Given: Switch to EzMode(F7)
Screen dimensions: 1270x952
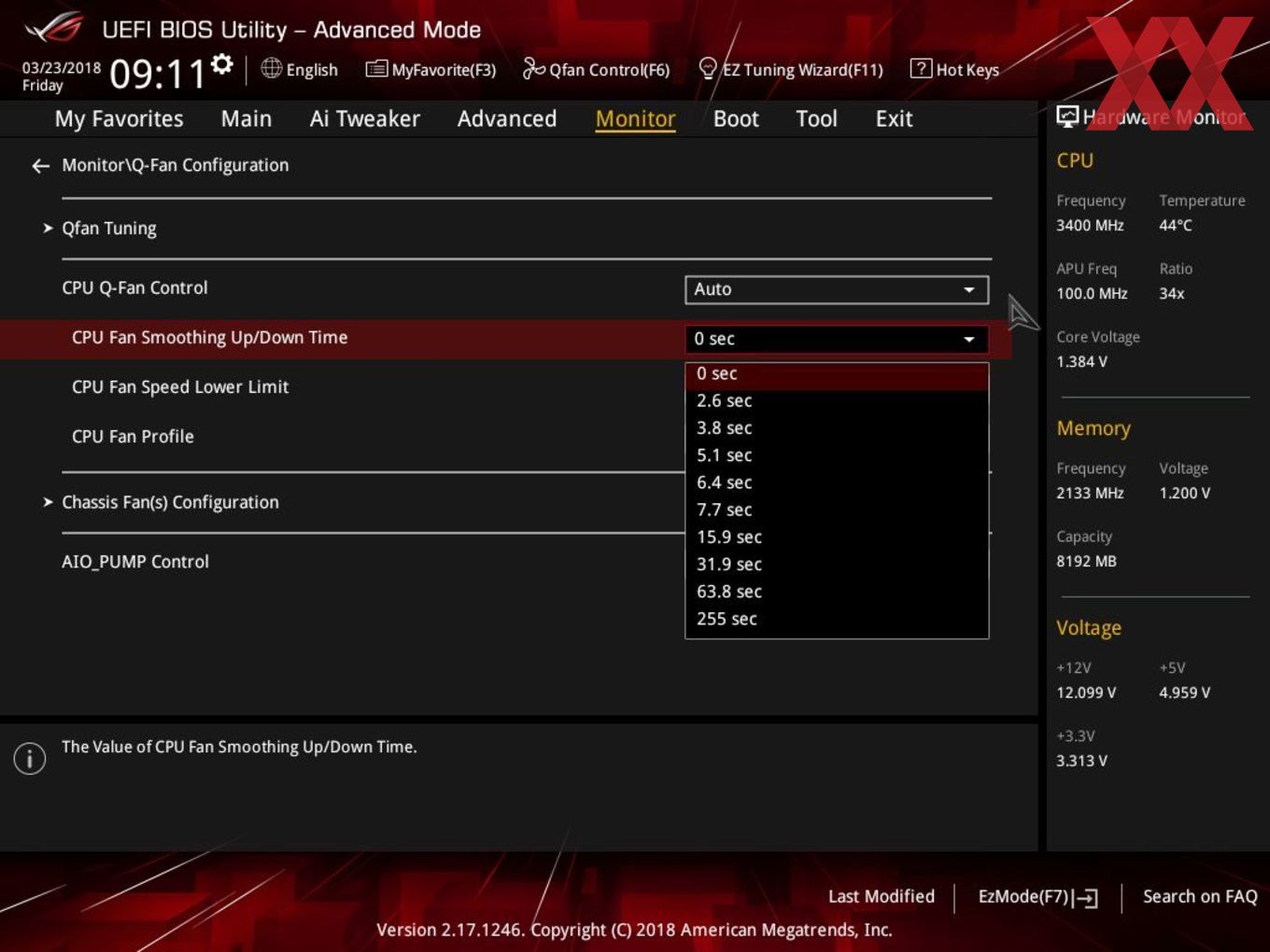Looking at the screenshot, I should [x=1037, y=897].
